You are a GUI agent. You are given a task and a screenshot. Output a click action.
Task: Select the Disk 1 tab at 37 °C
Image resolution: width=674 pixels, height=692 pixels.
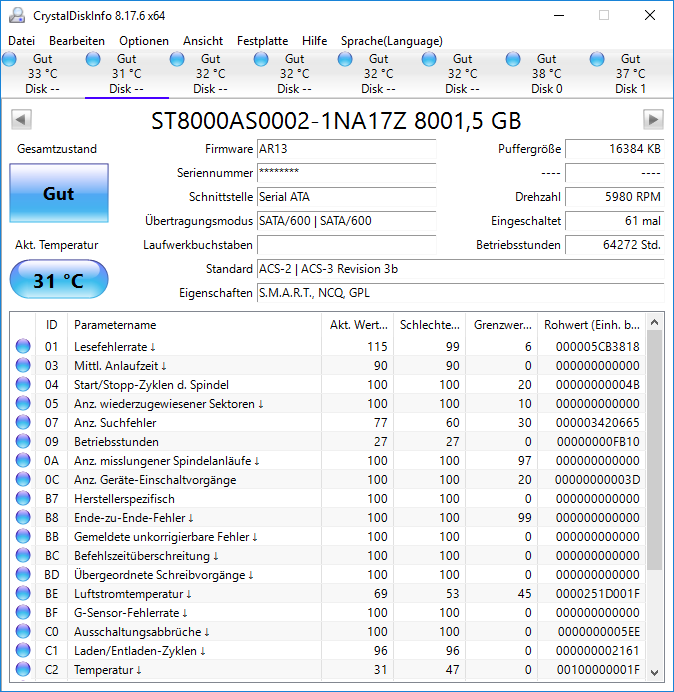pyautogui.click(x=630, y=74)
